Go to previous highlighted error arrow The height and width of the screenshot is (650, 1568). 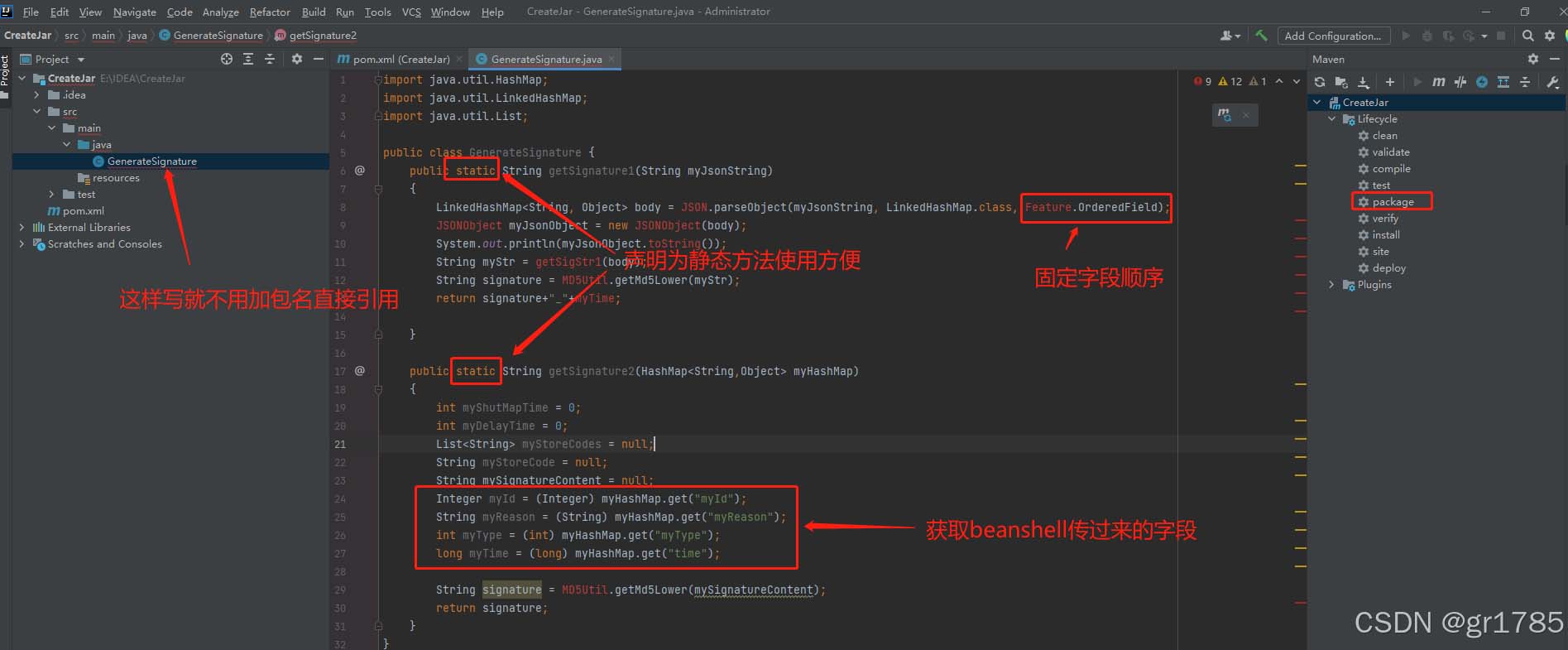click(x=1279, y=81)
